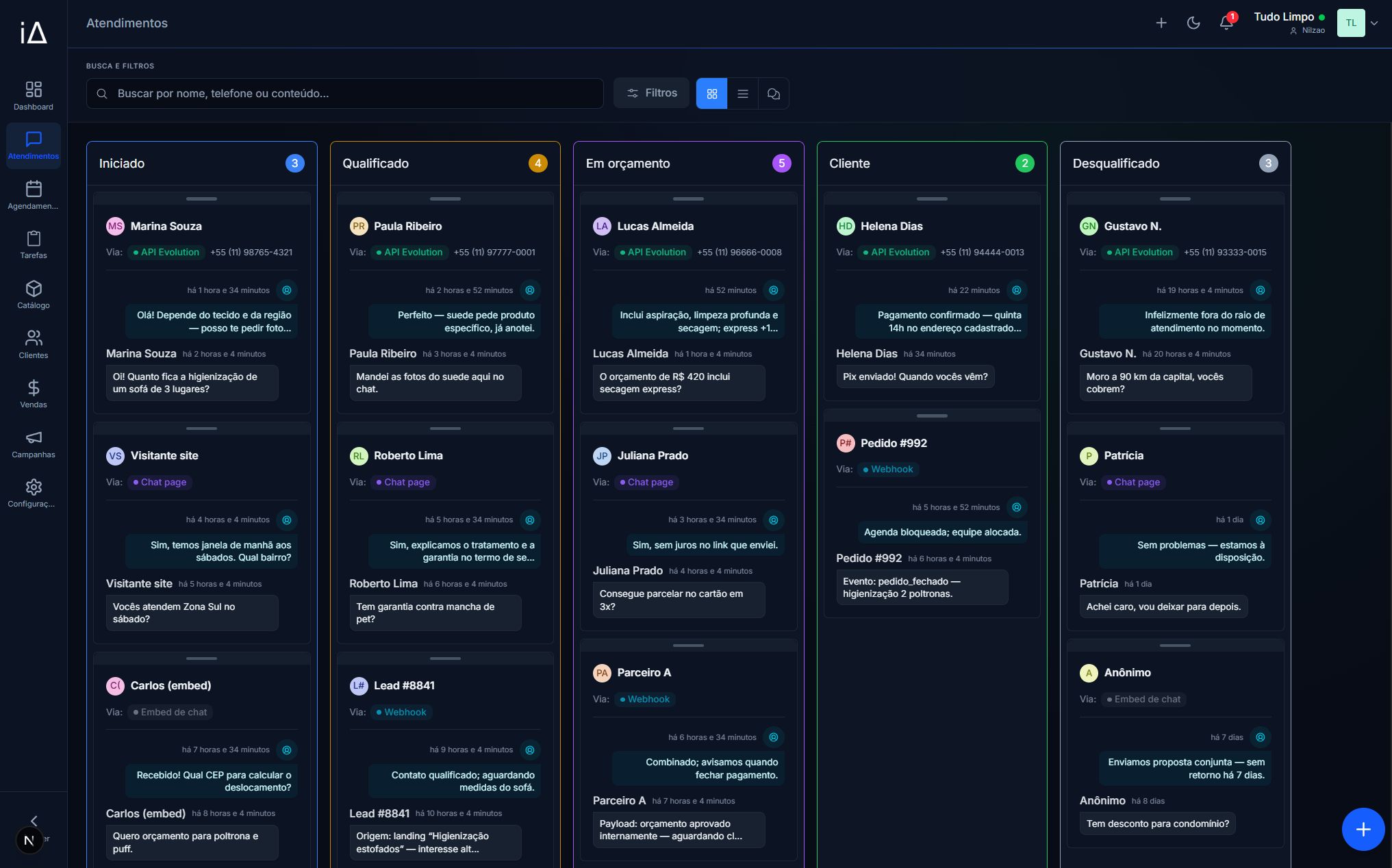
Task: Click the plus icon in top bar
Action: (x=1161, y=23)
